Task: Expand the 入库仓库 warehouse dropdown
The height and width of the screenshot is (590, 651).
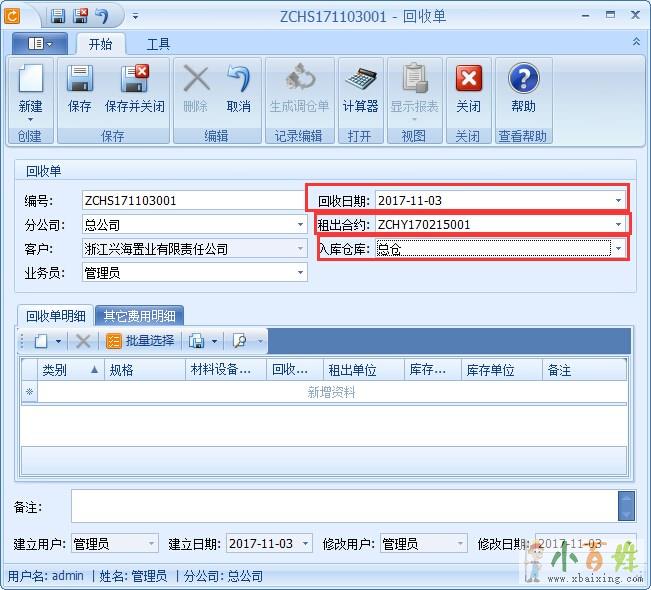Action: (618, 248)
